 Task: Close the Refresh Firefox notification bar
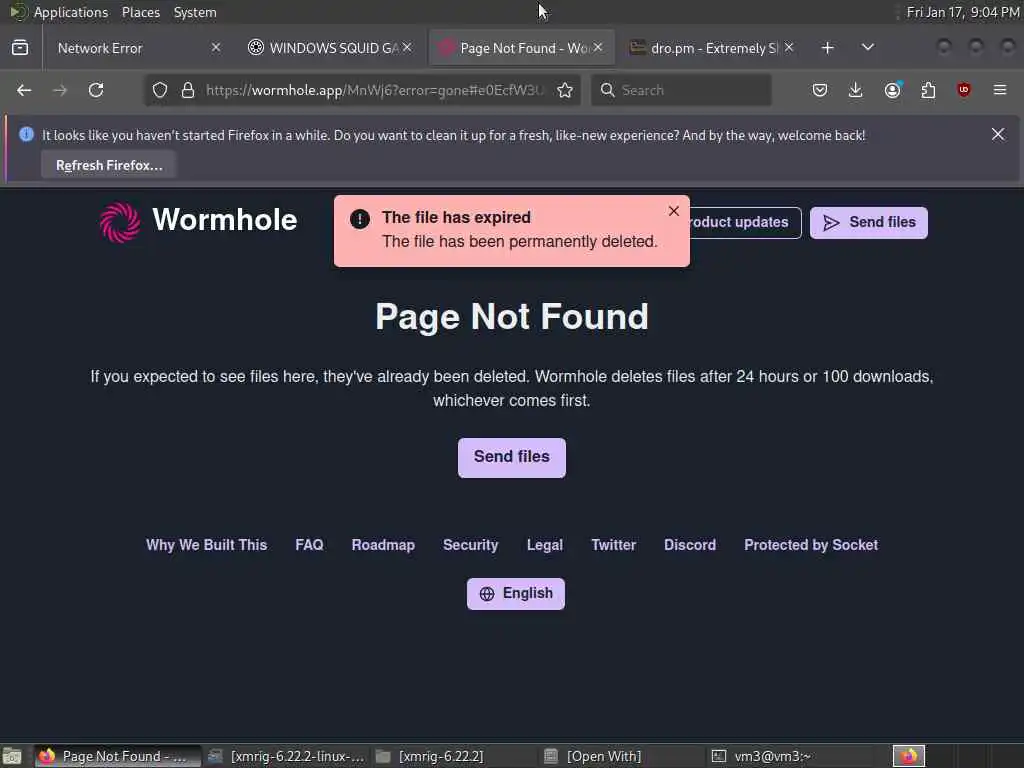pos(998,135)
